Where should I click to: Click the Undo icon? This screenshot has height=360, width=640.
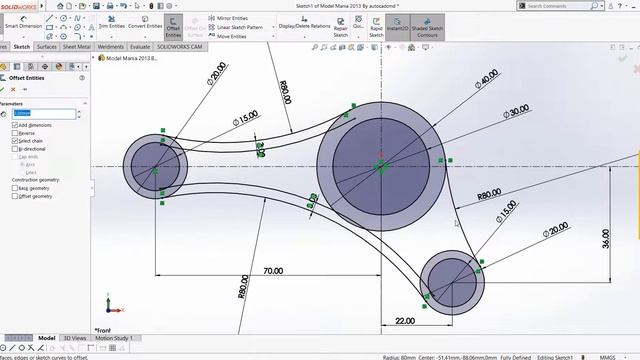(123, 6)
